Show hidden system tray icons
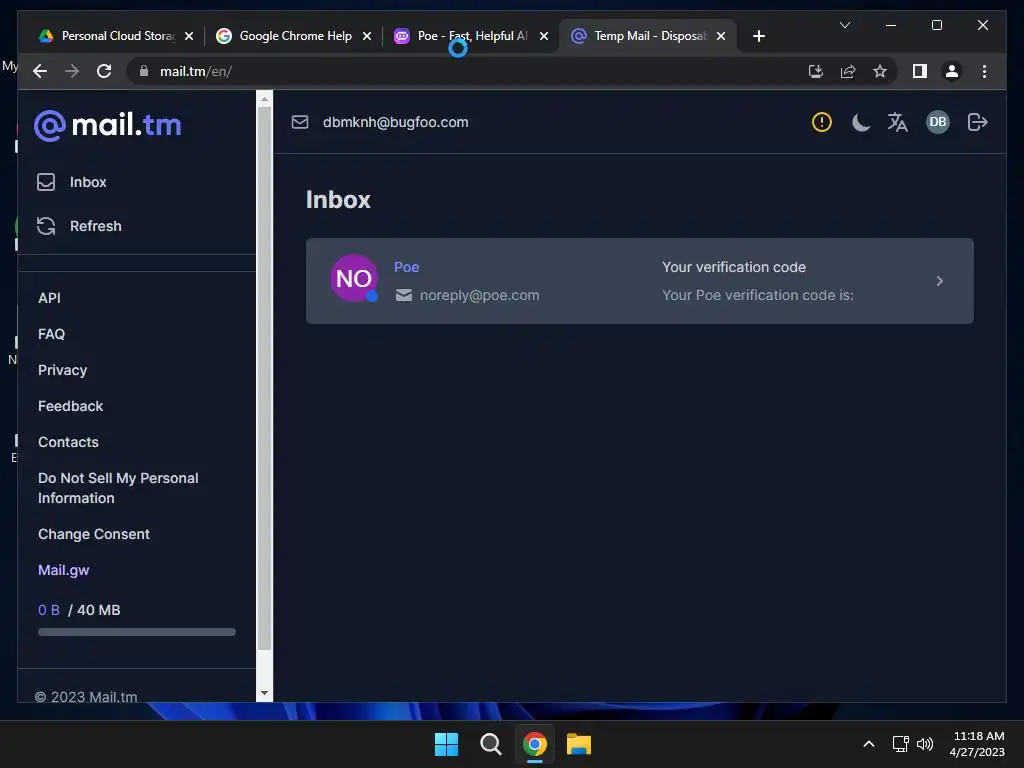Screen dimensions: 1024x768 point(869,744)
